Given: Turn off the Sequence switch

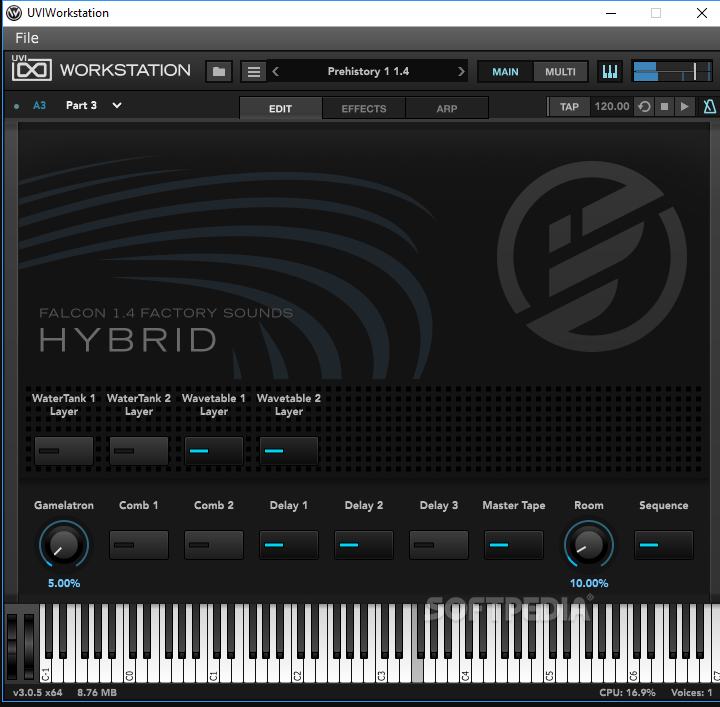Looking at the screenshot, I should [x=664, y=545].
